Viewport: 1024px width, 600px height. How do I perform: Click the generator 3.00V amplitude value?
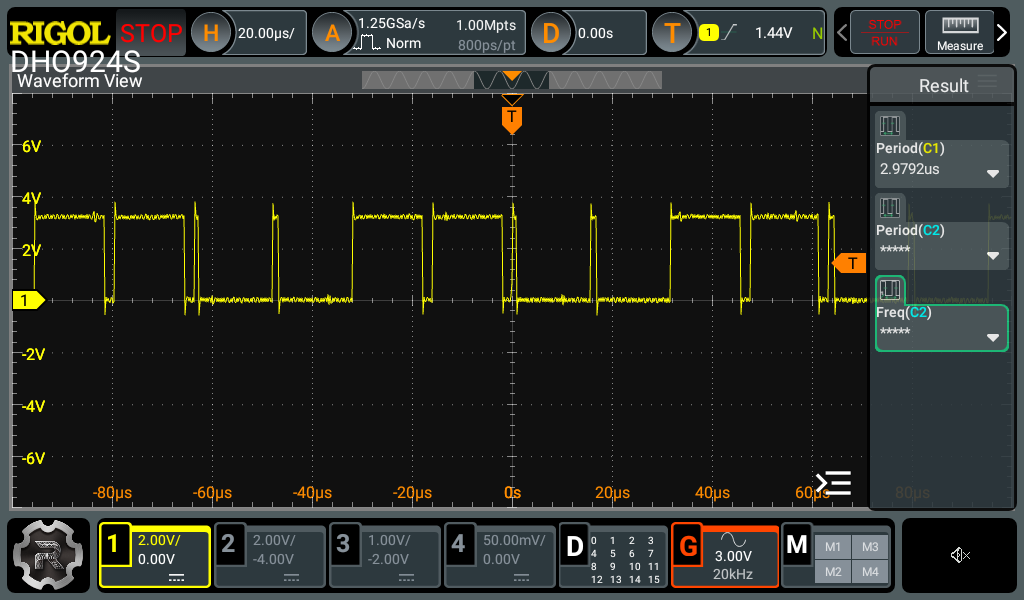click(x=733, y=556)
